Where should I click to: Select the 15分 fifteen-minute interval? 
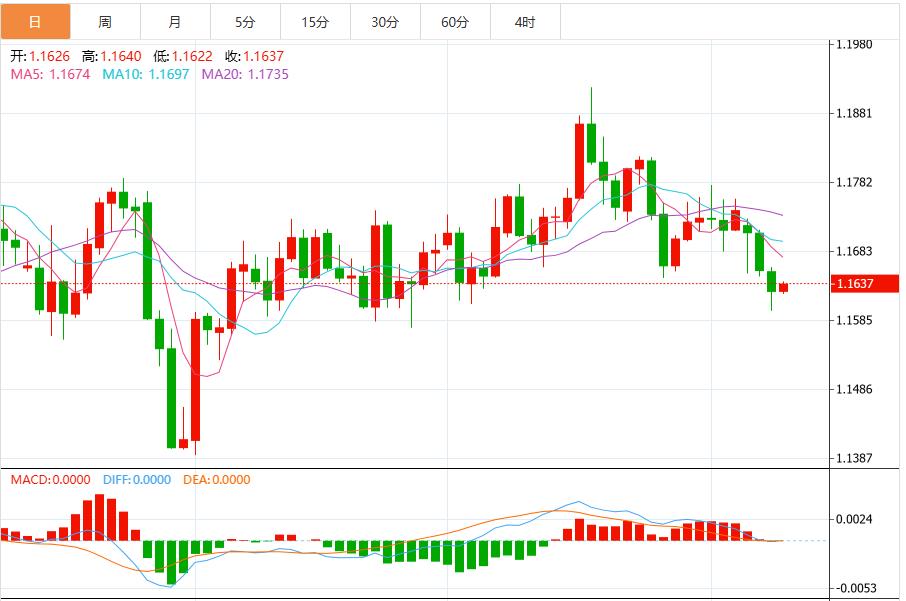(x=313, y=19)
